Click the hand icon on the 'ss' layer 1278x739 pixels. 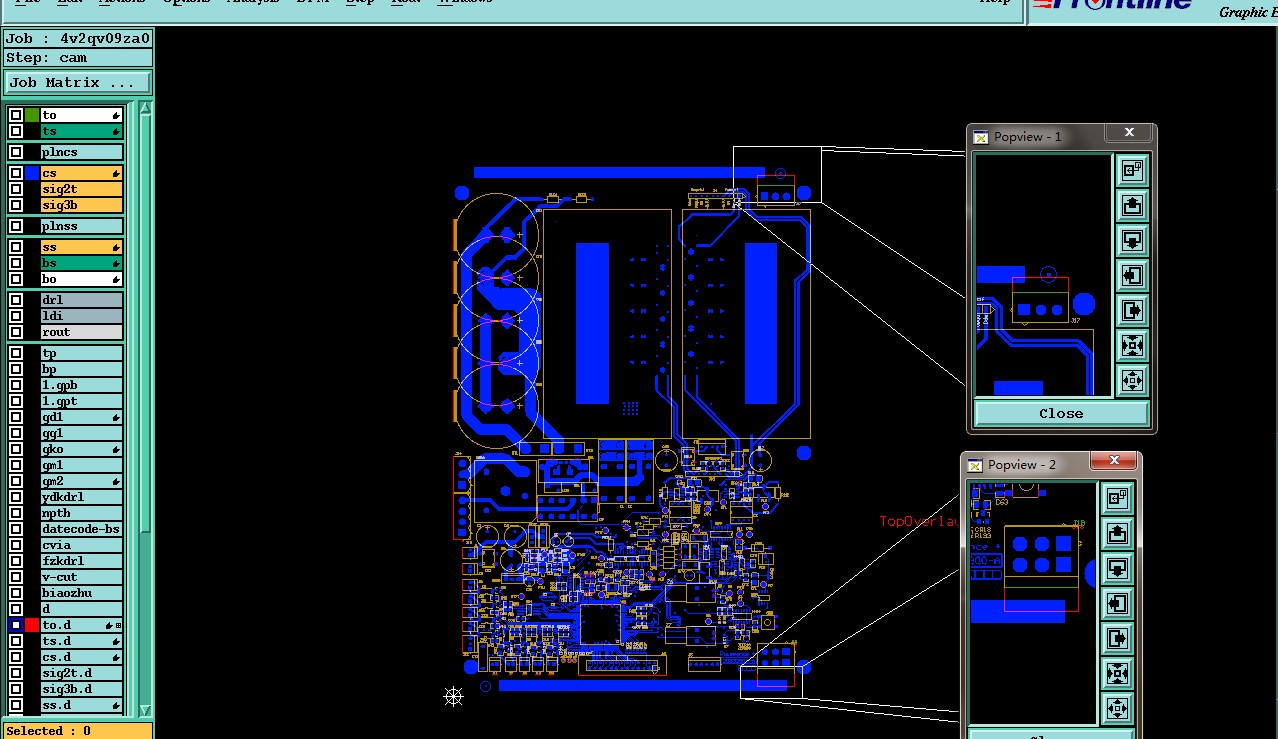click(x=116, y=247)
